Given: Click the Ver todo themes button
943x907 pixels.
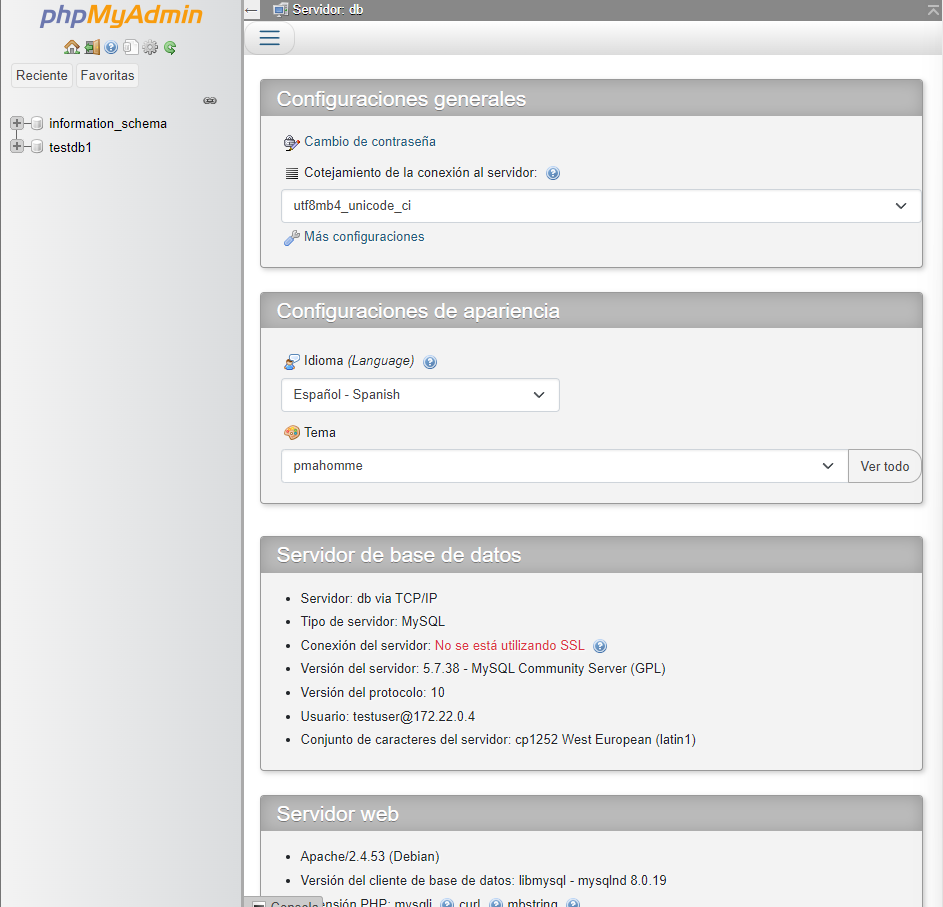Looking at the screenshot, I should pos(885,466).
